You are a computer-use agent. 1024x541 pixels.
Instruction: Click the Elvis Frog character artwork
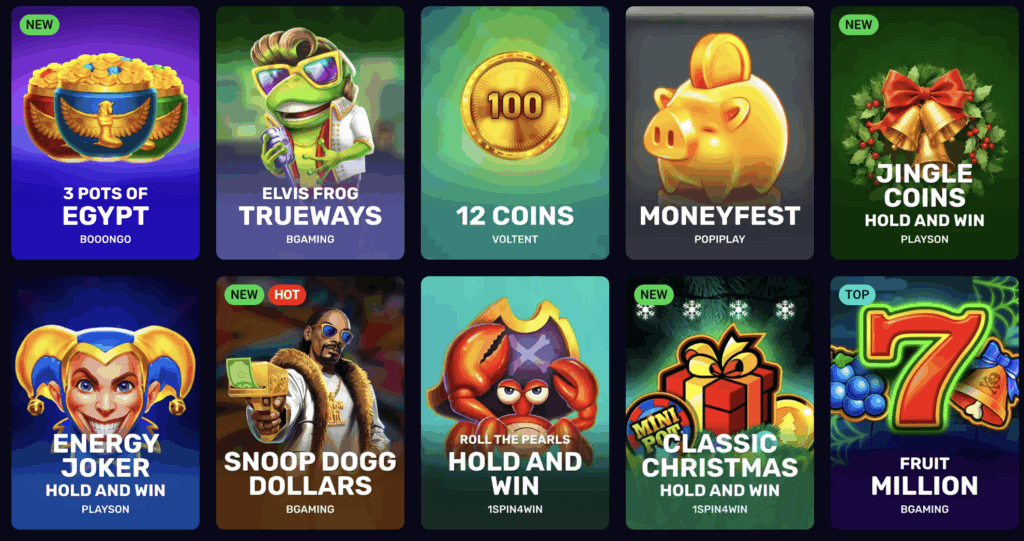(311, 108)
